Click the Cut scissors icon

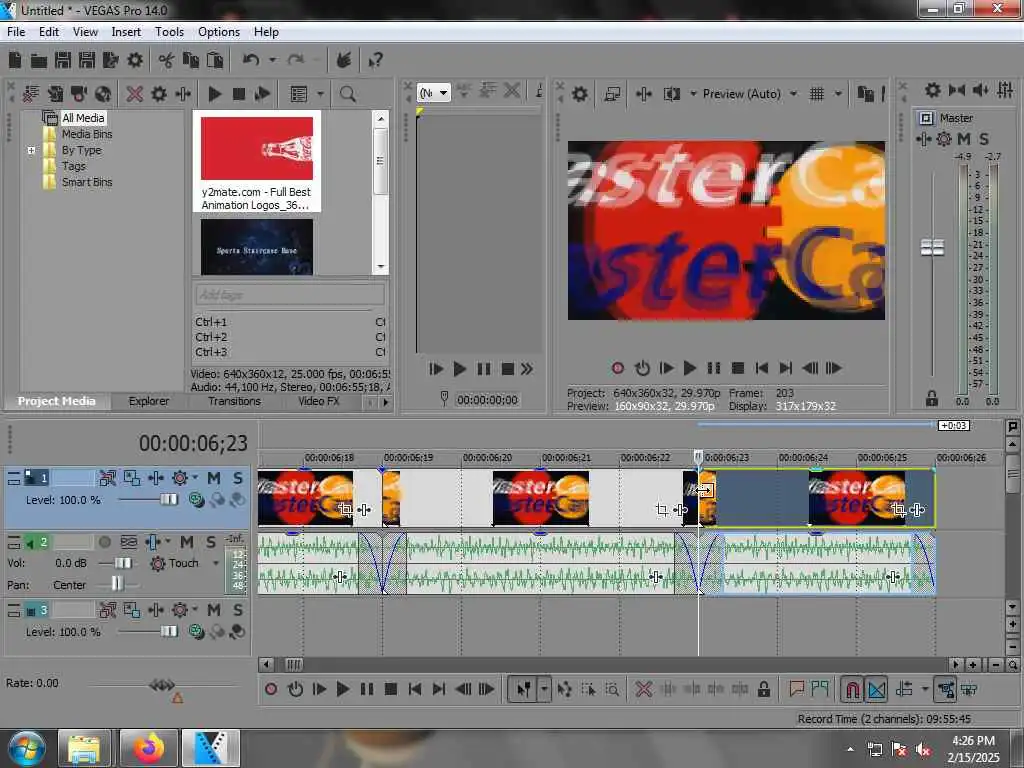point(166,61)
